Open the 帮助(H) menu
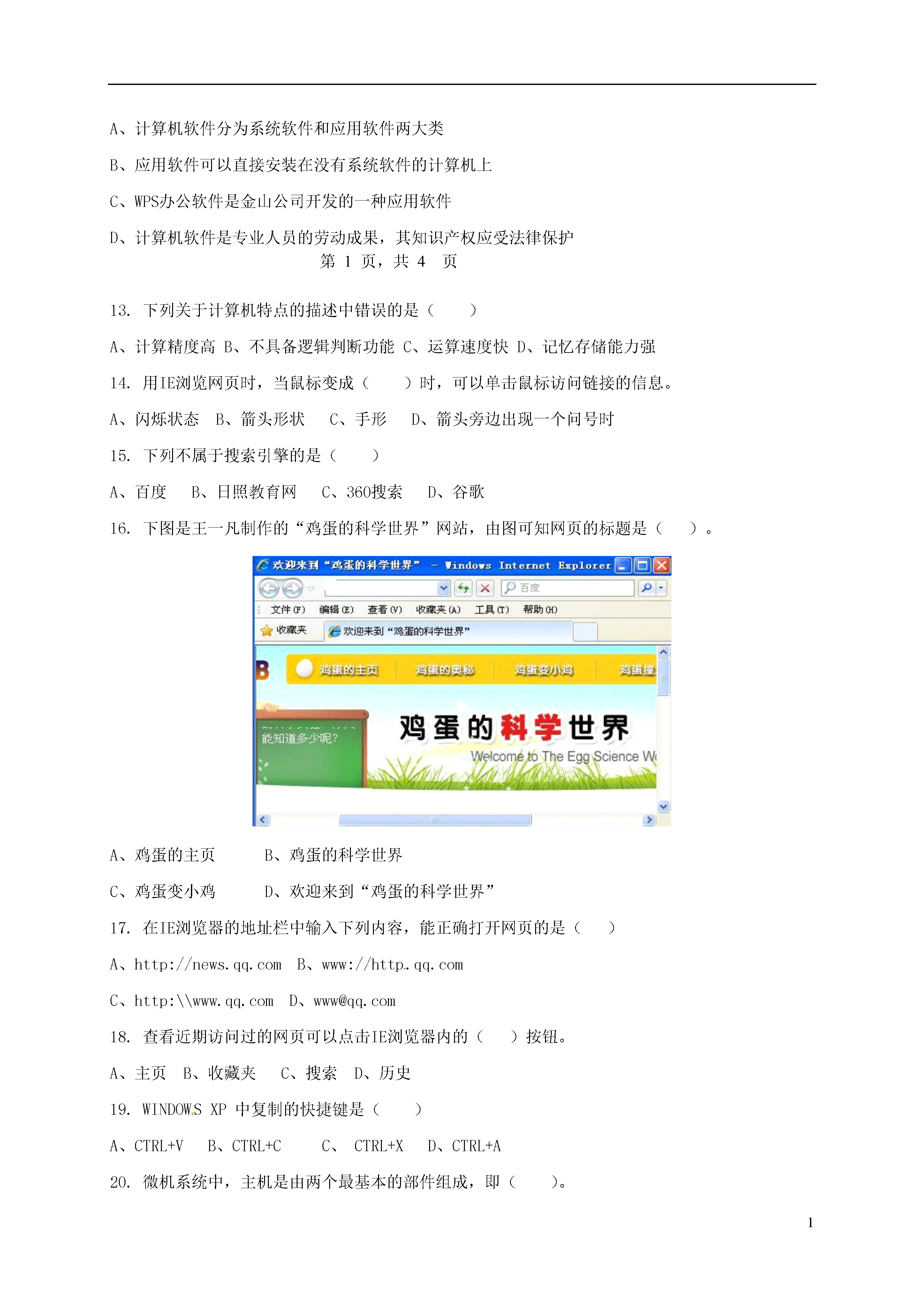924x1307 pixels. tap(540, 610)
